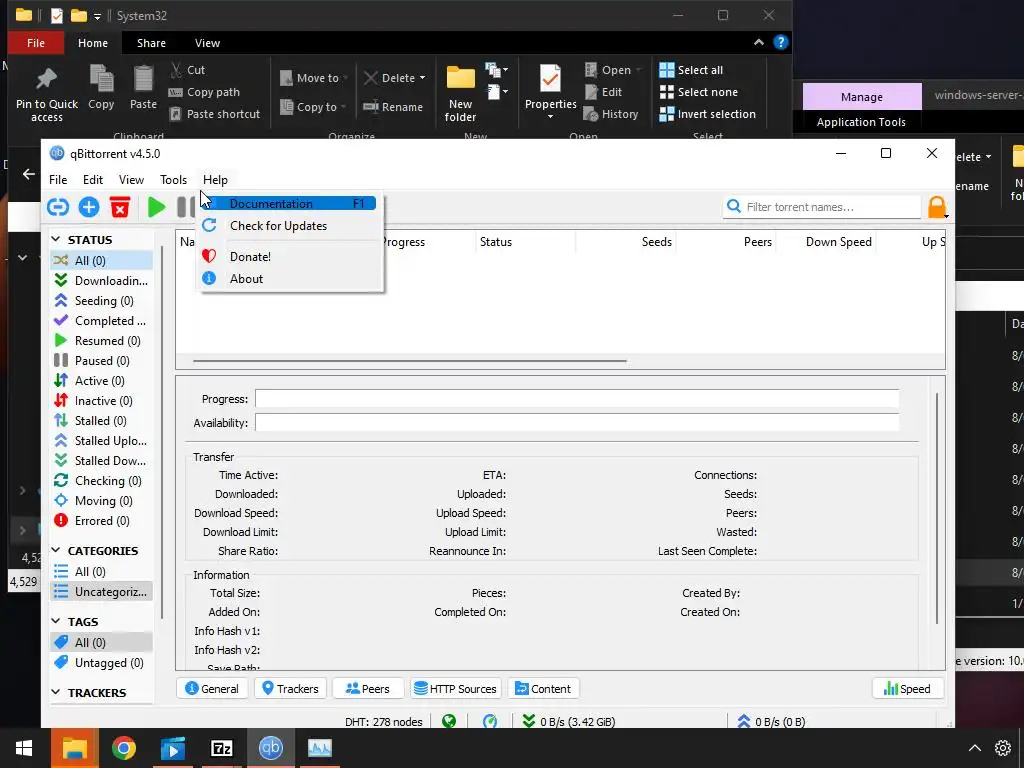Select the Checking (0) filter
The height and width of the screenshot is (768, 1024).
point(102,481)
